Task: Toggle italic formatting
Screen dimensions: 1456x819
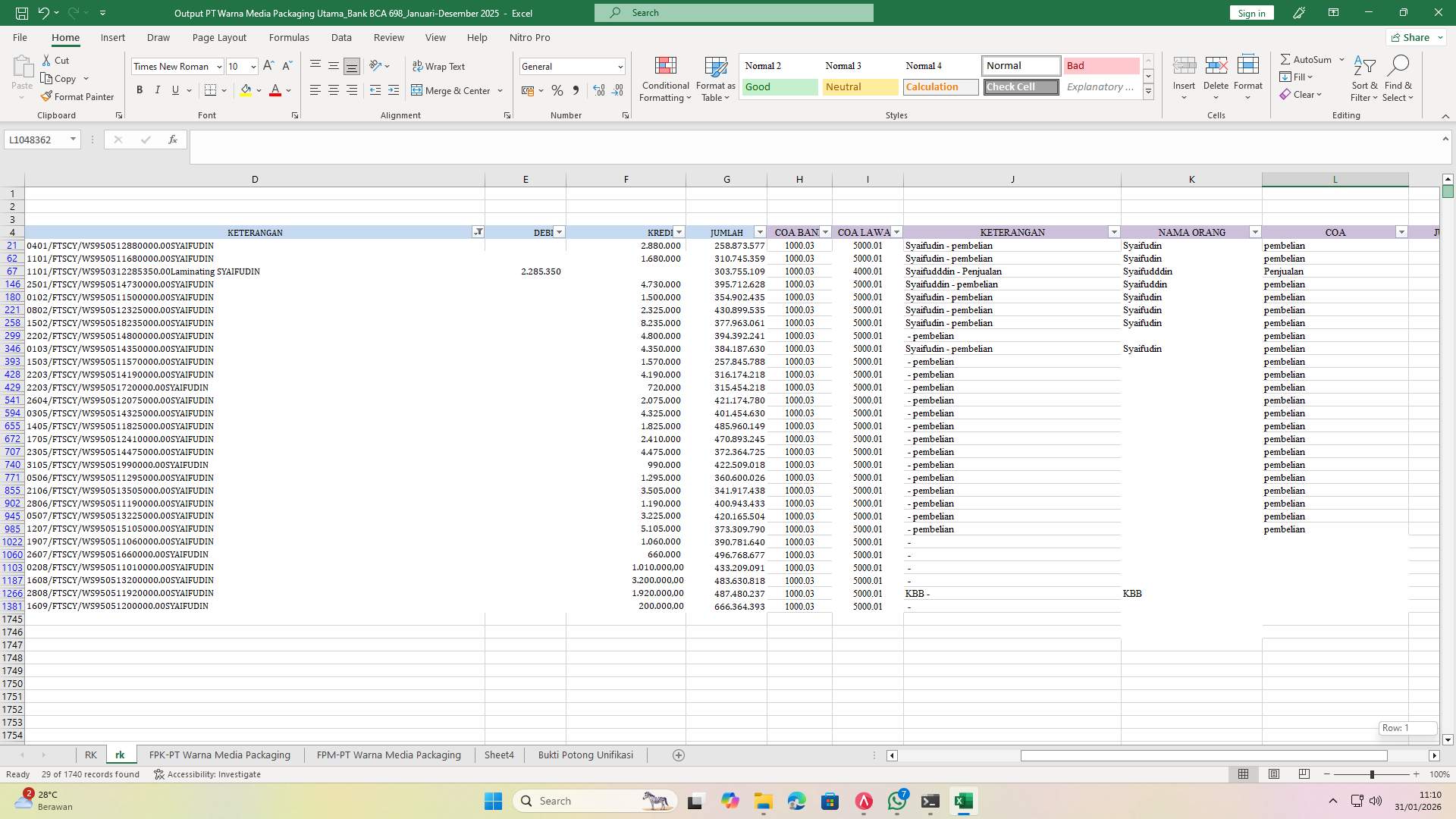Action: tap(157, 89)
